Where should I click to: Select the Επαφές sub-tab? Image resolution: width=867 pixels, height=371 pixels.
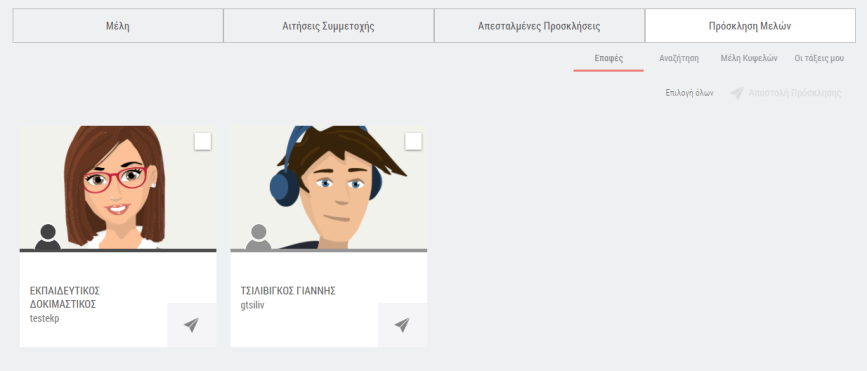point(609,59)
